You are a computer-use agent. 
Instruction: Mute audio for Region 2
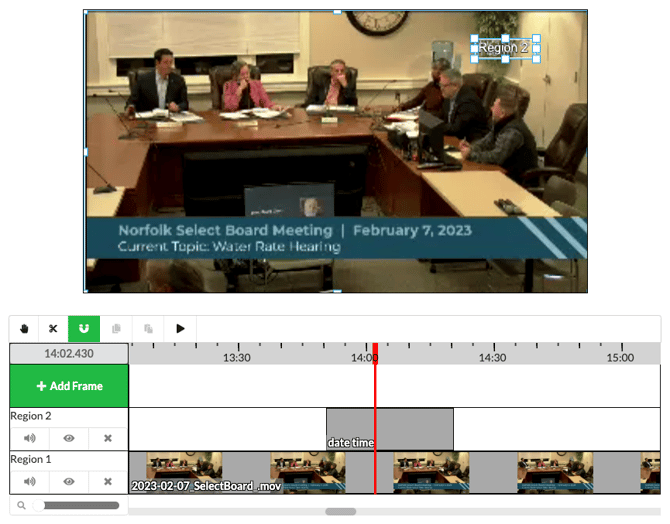pos(29,438)
